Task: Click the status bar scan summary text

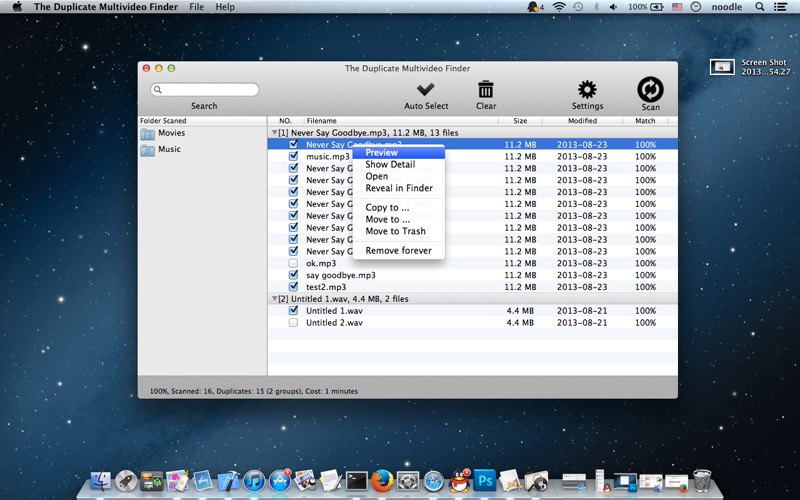Action: pos(254,391)
